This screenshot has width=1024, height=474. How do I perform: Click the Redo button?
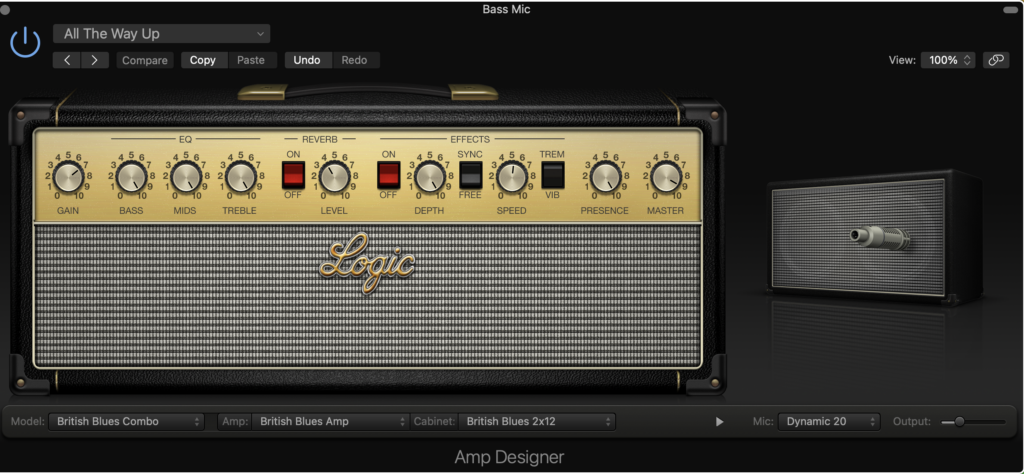(355, 60)
